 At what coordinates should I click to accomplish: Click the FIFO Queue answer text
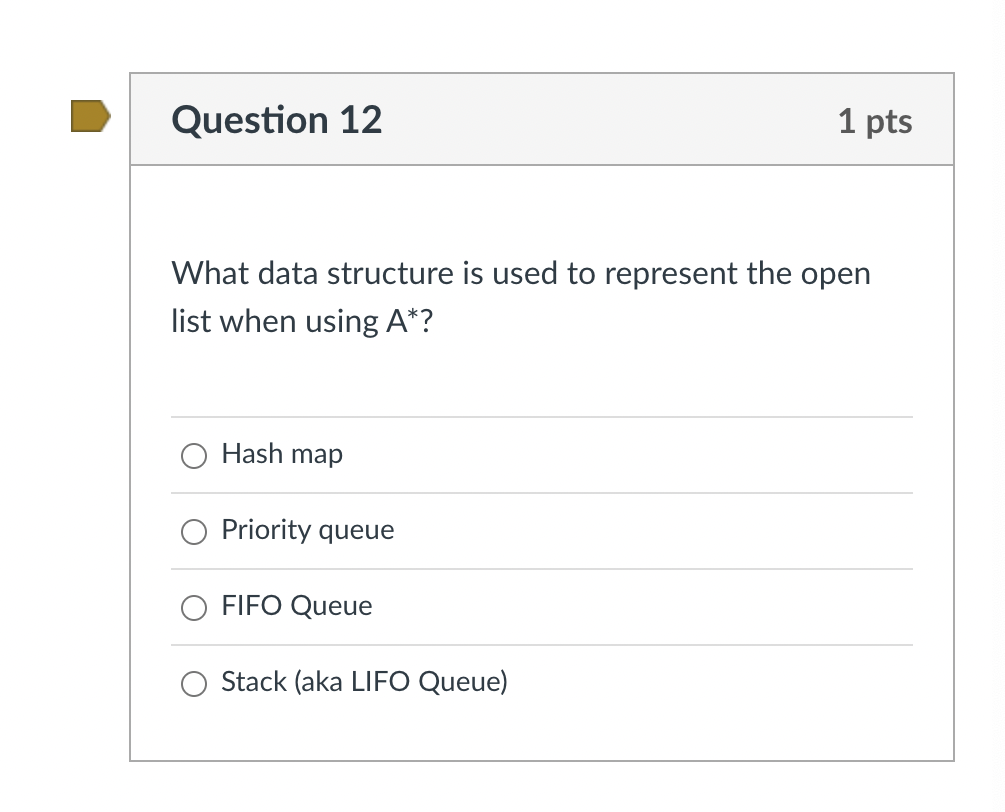point(296,606)
